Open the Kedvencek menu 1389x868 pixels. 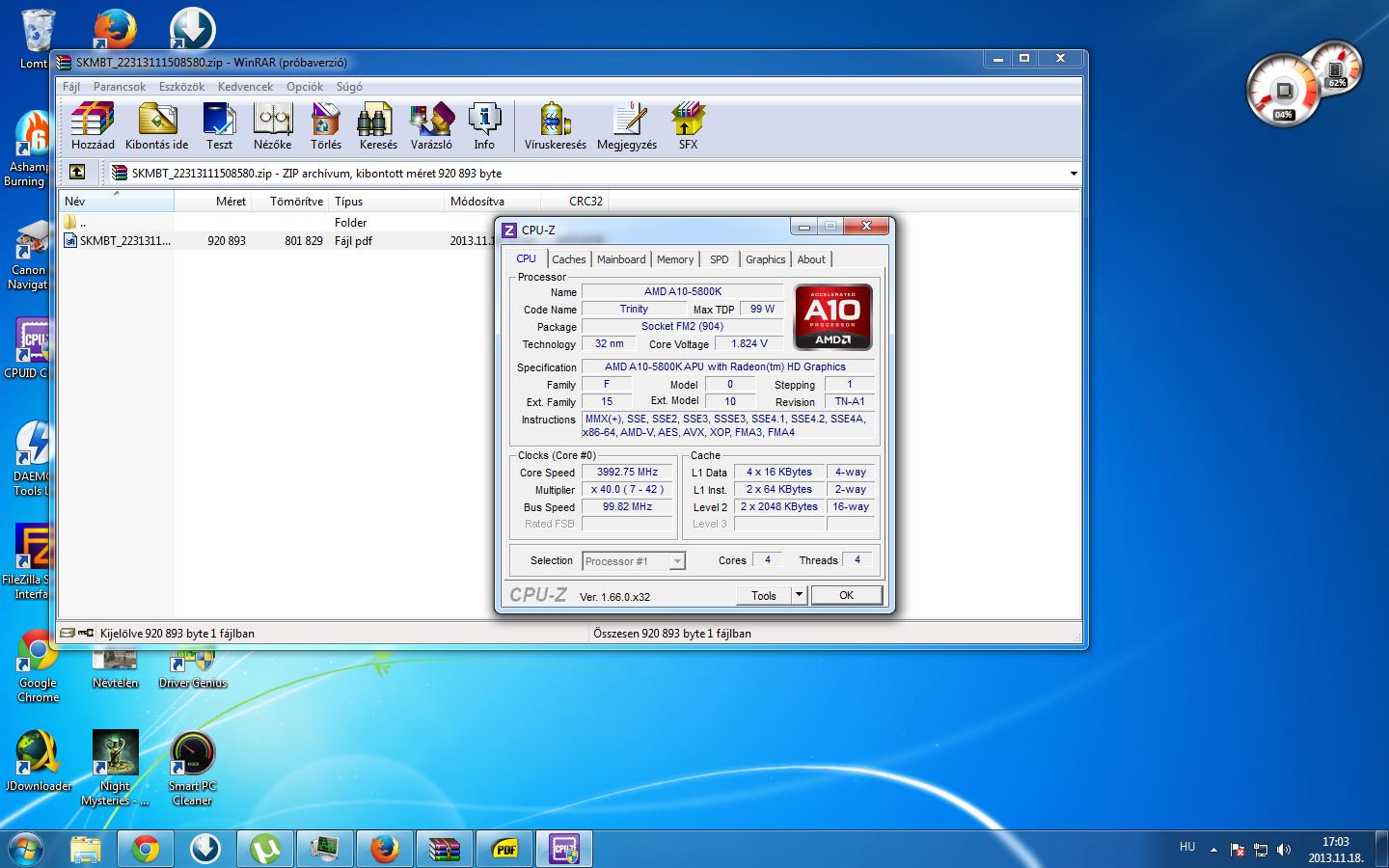tap(245, 87)
